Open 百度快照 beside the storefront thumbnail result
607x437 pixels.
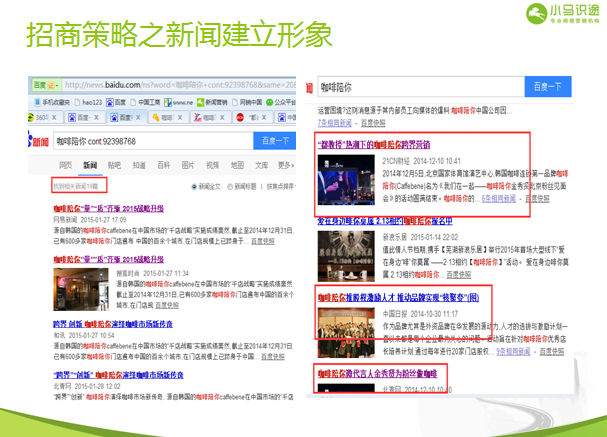click(167, 305)
